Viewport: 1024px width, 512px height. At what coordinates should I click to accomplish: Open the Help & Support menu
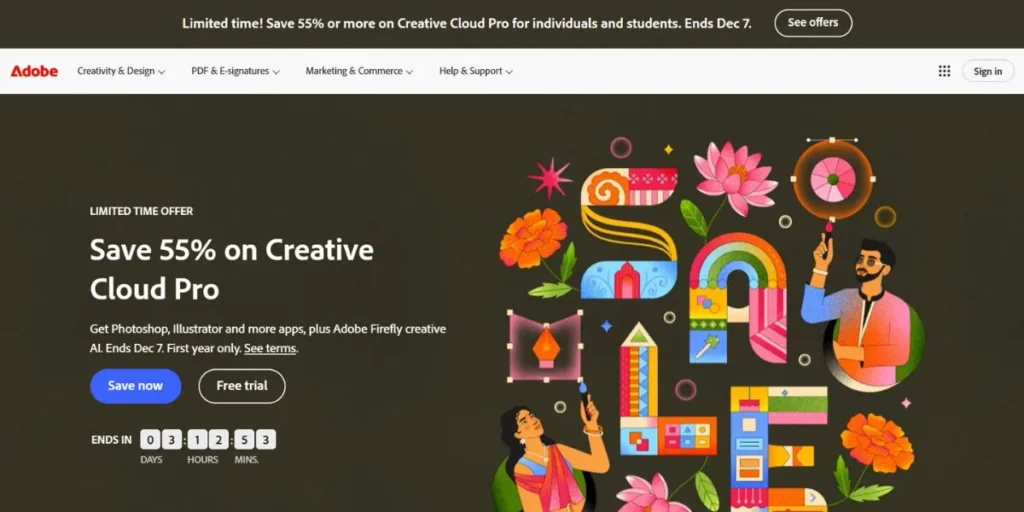pos(475,71)
